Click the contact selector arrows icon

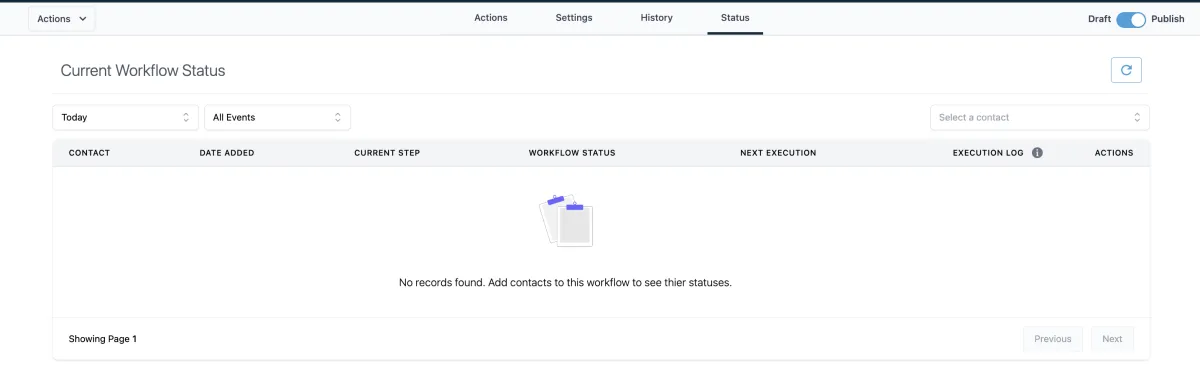click(1137, 118)
